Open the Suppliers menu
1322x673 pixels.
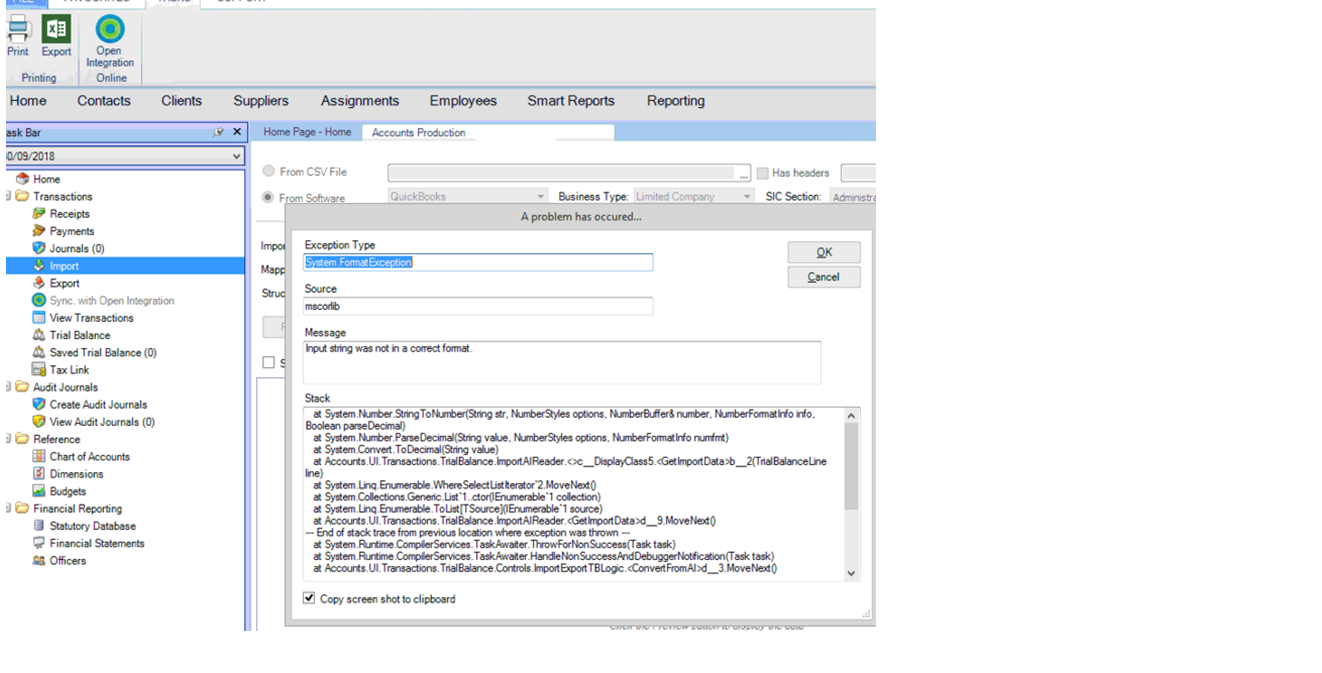260,100
